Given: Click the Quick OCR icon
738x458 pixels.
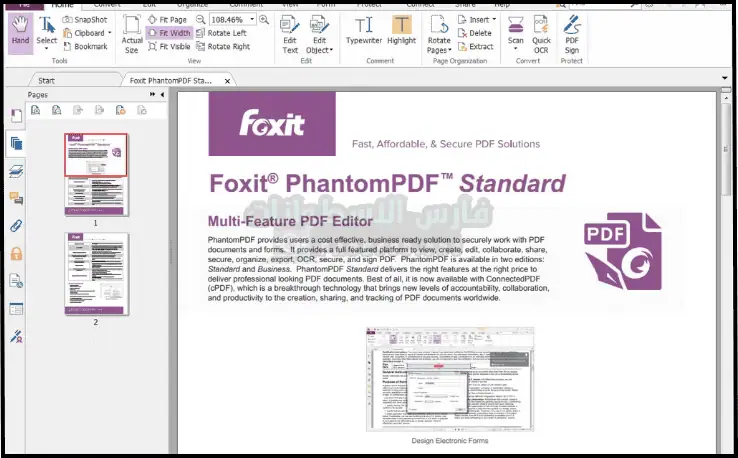Looking at the screenshot, I should pyautogui.click(x=541, y=33).
